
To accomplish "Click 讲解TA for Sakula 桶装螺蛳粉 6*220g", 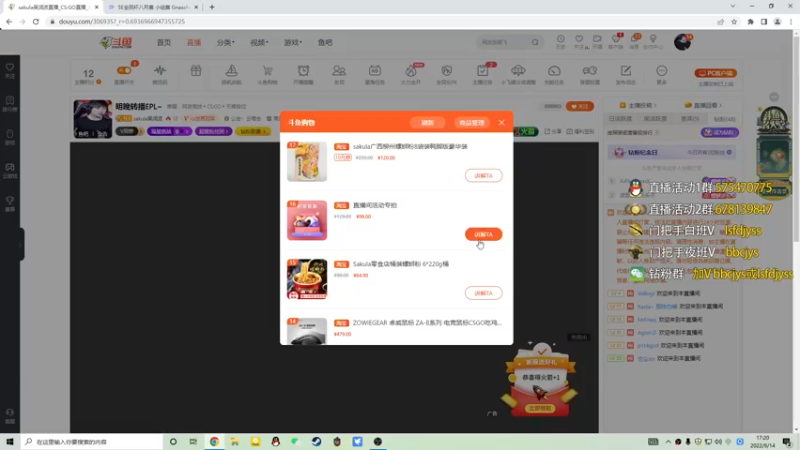I will click(483, 293).
